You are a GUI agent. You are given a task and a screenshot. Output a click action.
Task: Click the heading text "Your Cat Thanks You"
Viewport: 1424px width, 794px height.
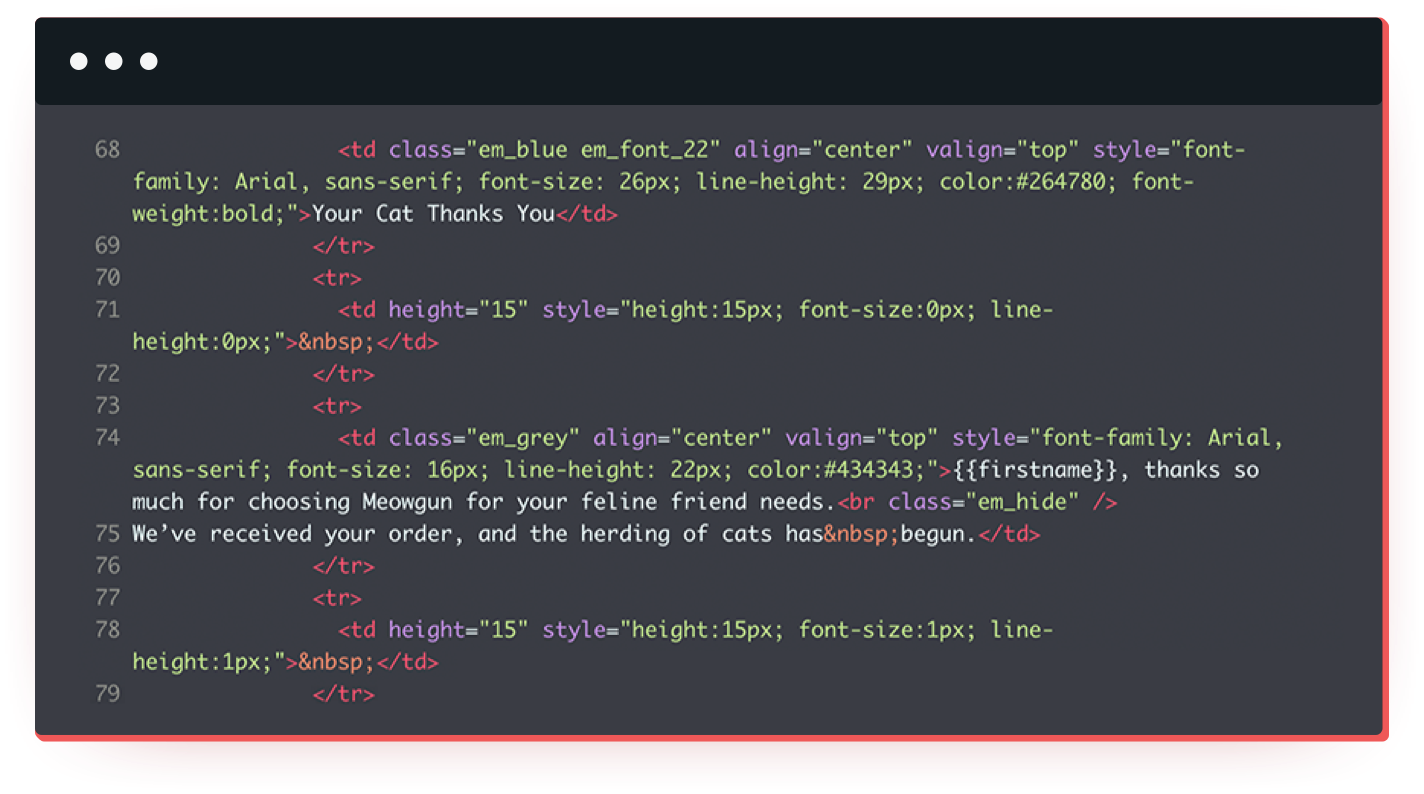point(433,214)
